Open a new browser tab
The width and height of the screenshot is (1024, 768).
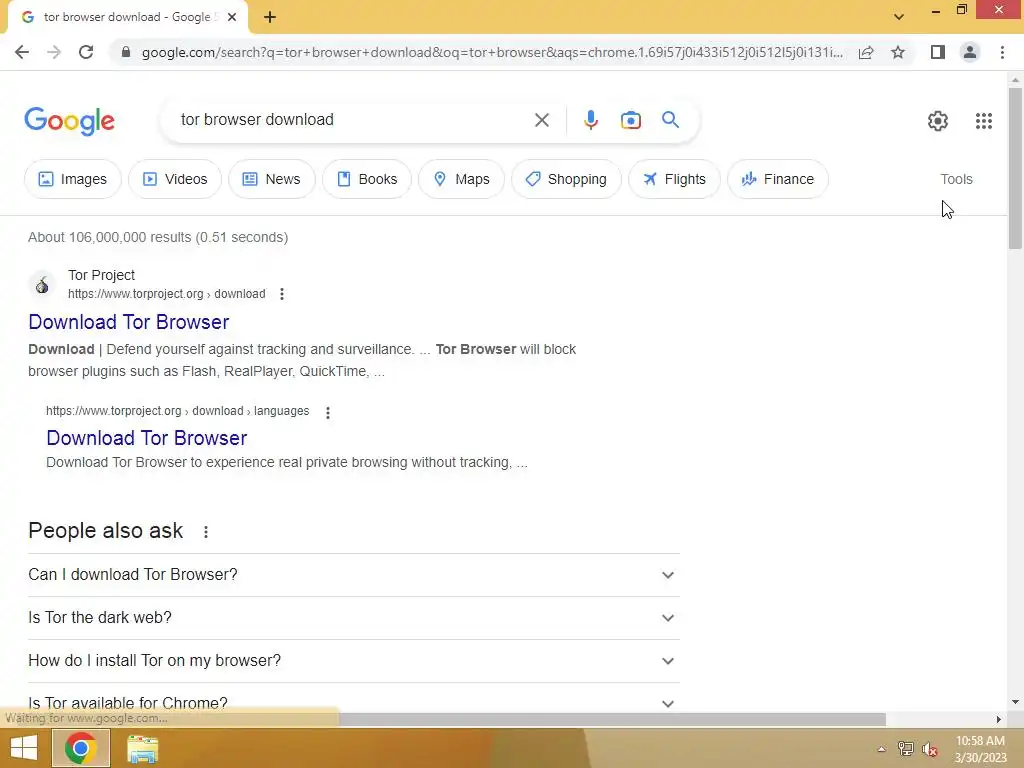(x=270, y=17)
